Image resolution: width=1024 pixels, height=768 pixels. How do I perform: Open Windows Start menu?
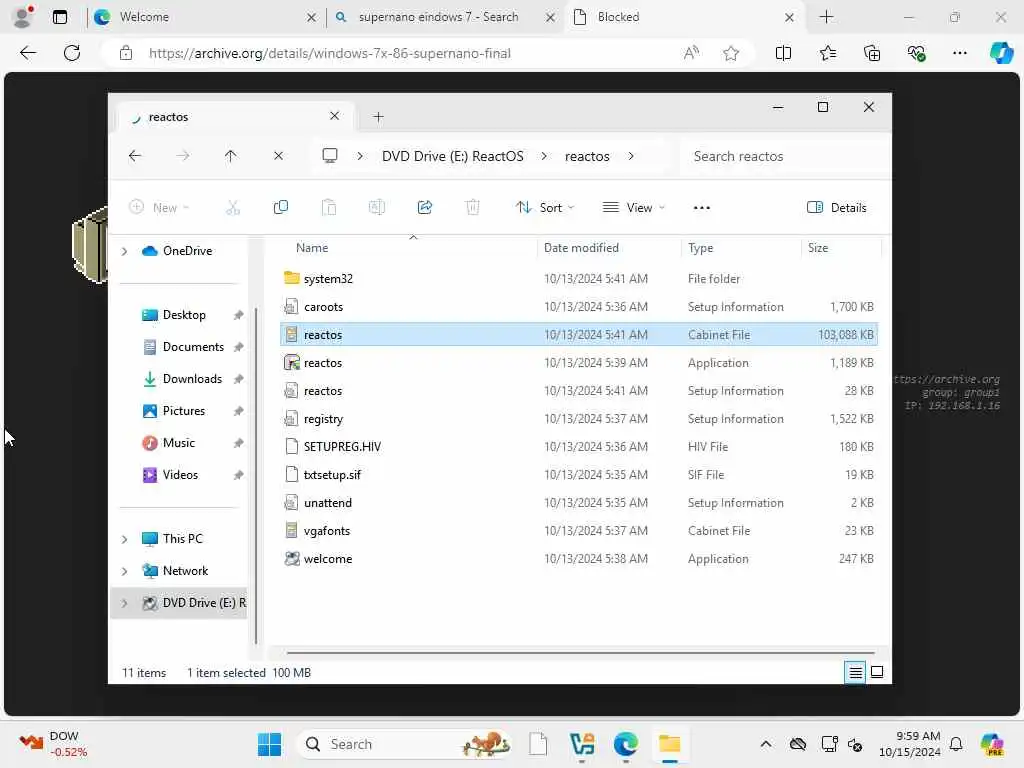click(269, 744)
